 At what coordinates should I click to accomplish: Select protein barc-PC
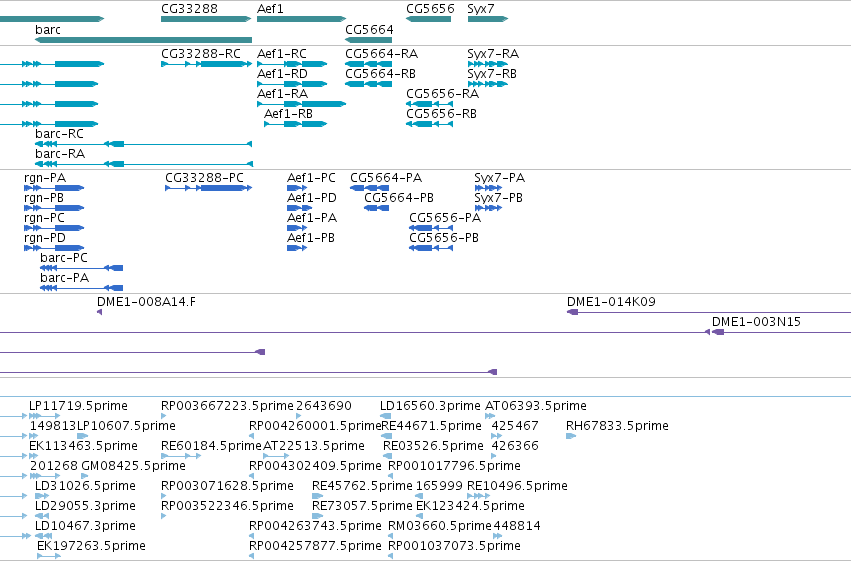tap(63, 258)
